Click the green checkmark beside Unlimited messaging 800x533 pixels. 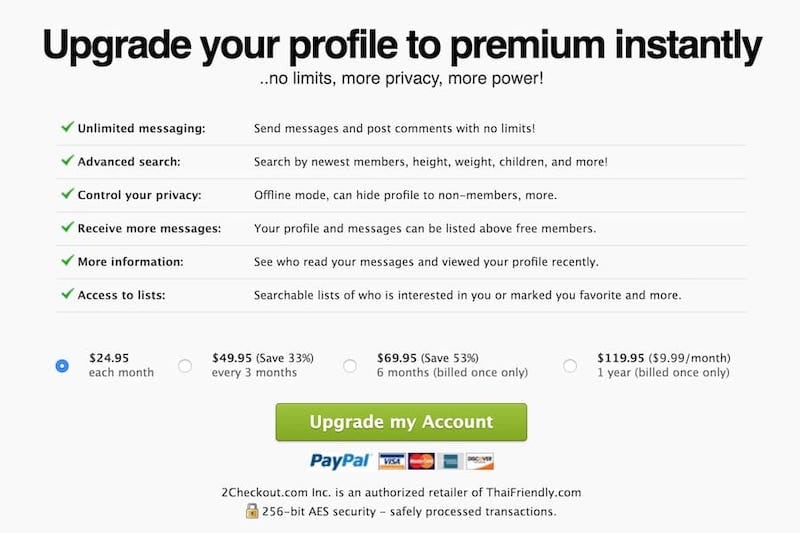click(x=67, y=128)
